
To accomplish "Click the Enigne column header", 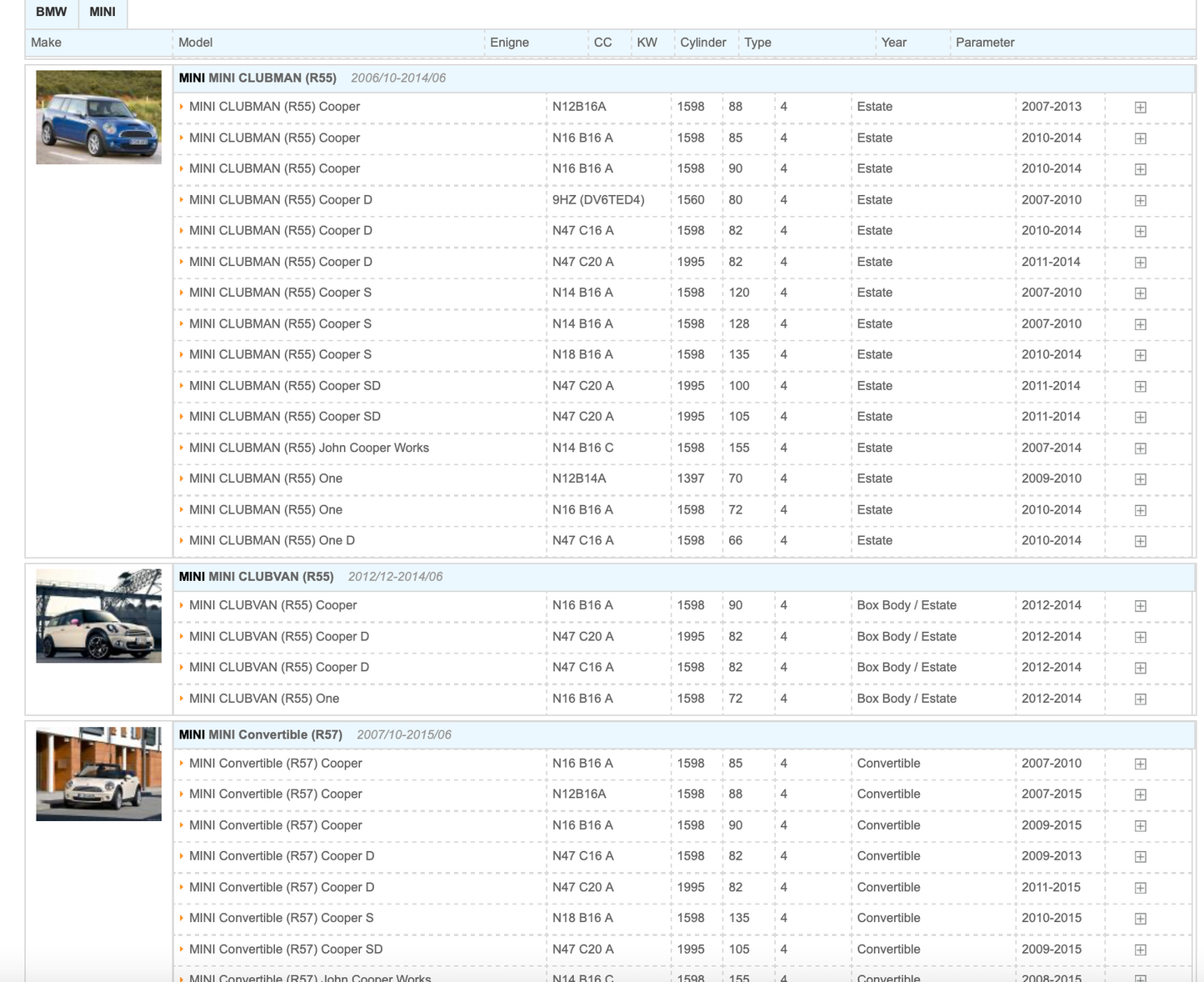I will 509,43.
